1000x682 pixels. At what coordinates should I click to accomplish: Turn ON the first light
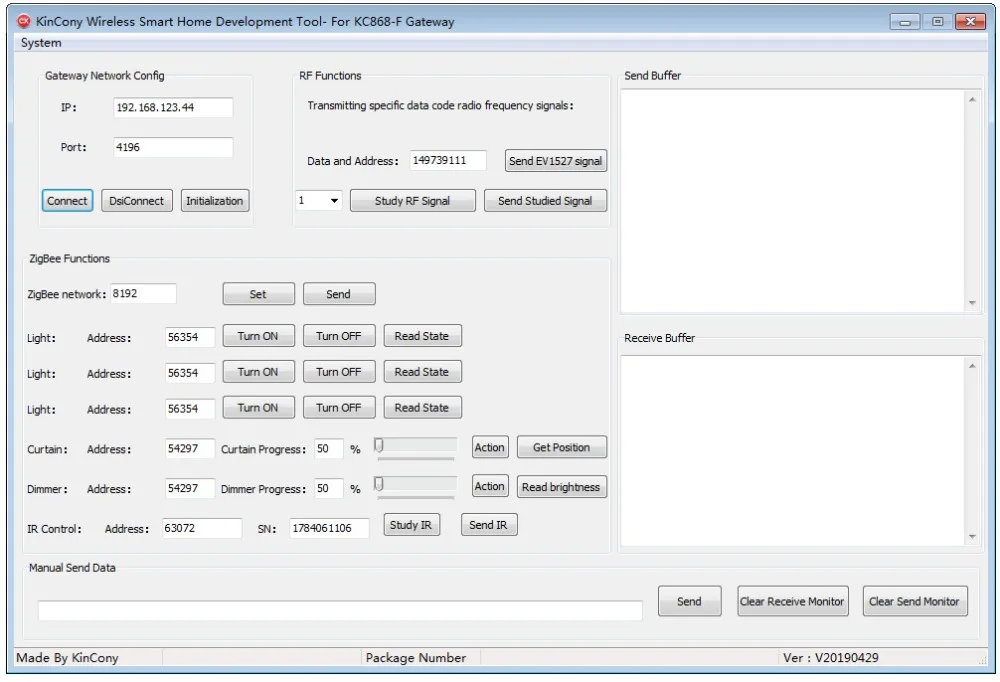pyautogui.click(x=258, y=335)
